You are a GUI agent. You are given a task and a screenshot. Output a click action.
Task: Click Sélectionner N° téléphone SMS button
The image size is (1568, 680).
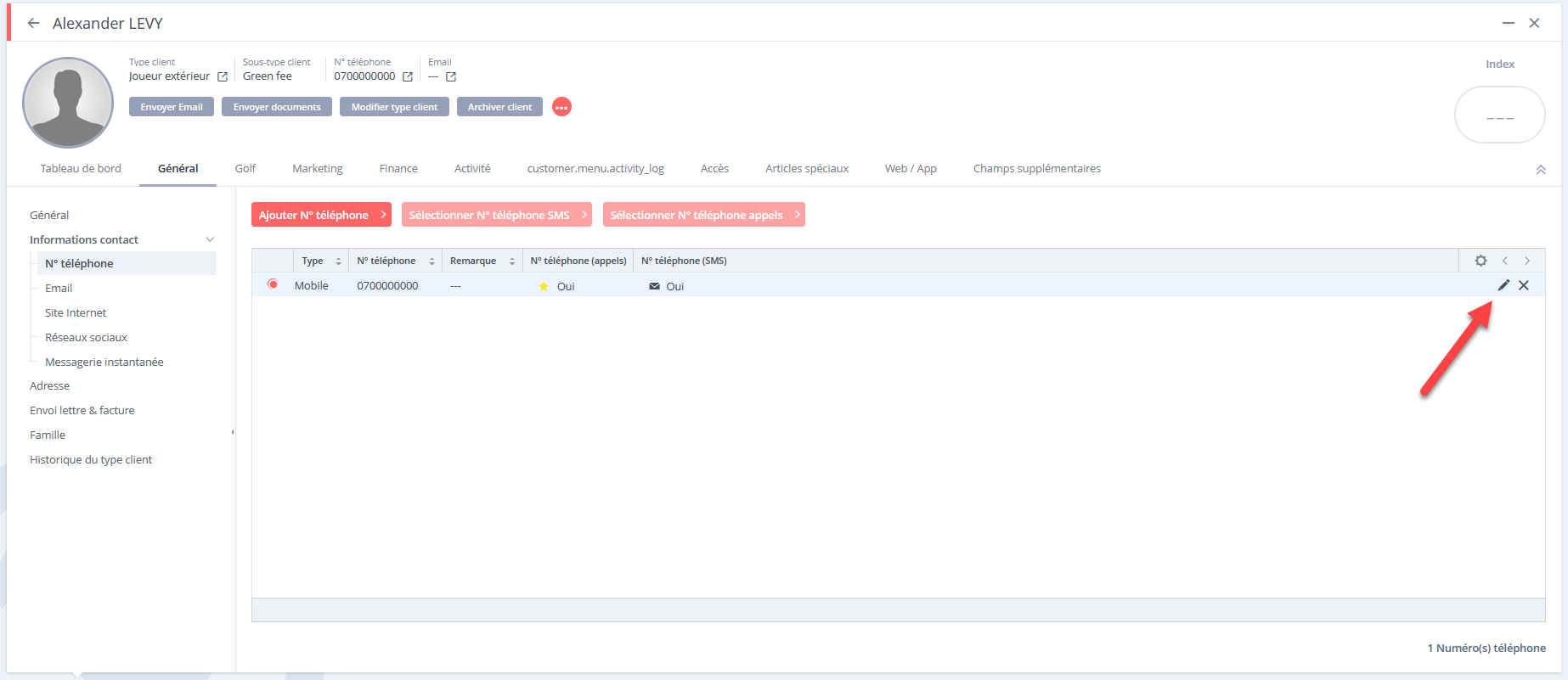pyautogui.click(x=497, y=215)
